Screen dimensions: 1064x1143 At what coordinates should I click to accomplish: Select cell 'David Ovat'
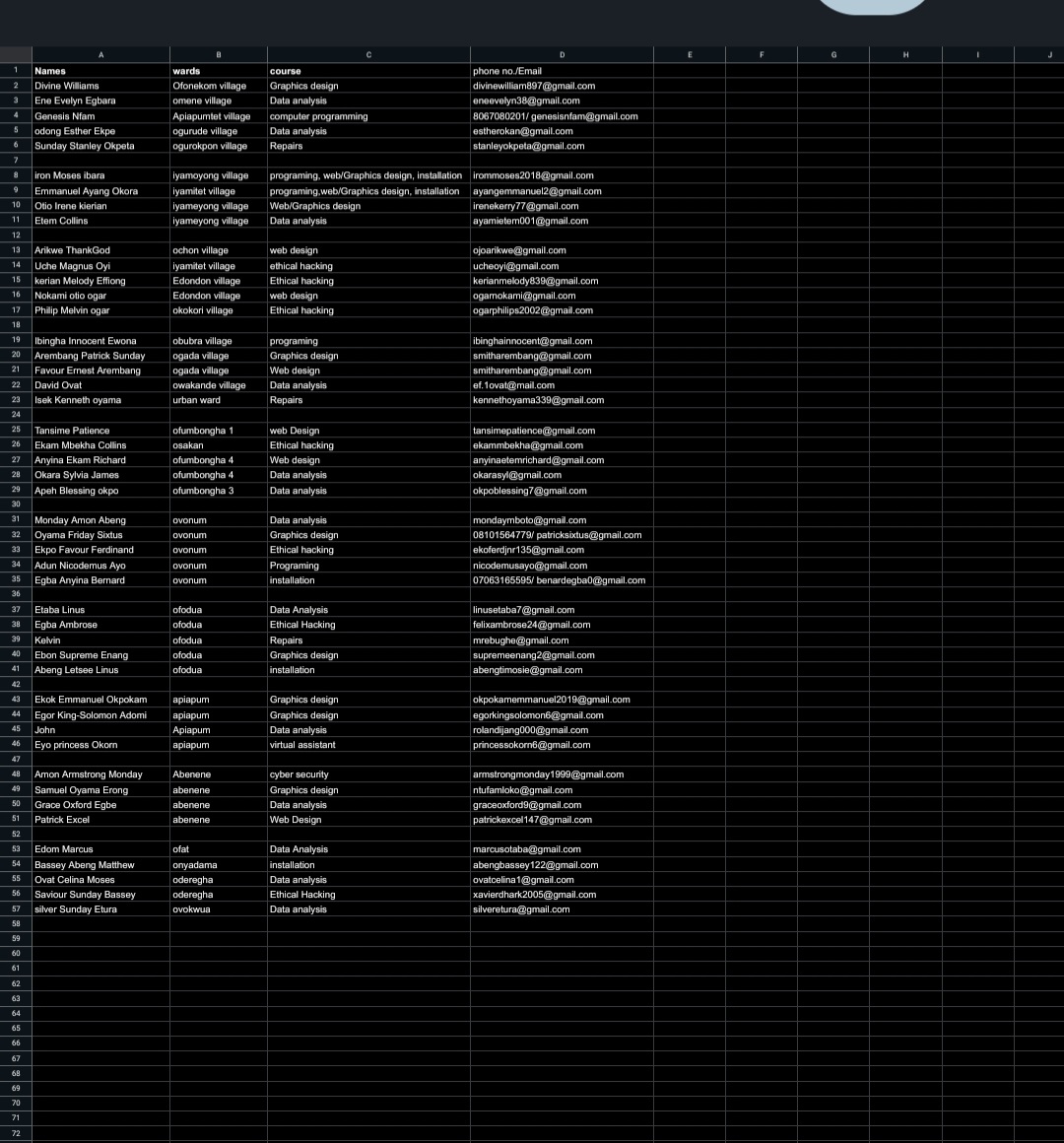pyautogui.click(x=100, y=385)
